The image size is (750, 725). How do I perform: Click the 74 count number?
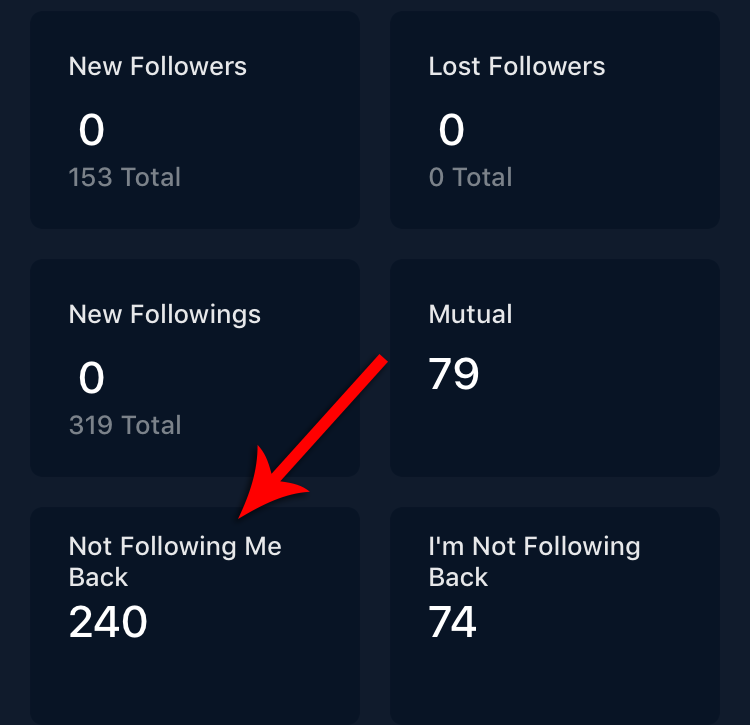[x=452, y=622]
